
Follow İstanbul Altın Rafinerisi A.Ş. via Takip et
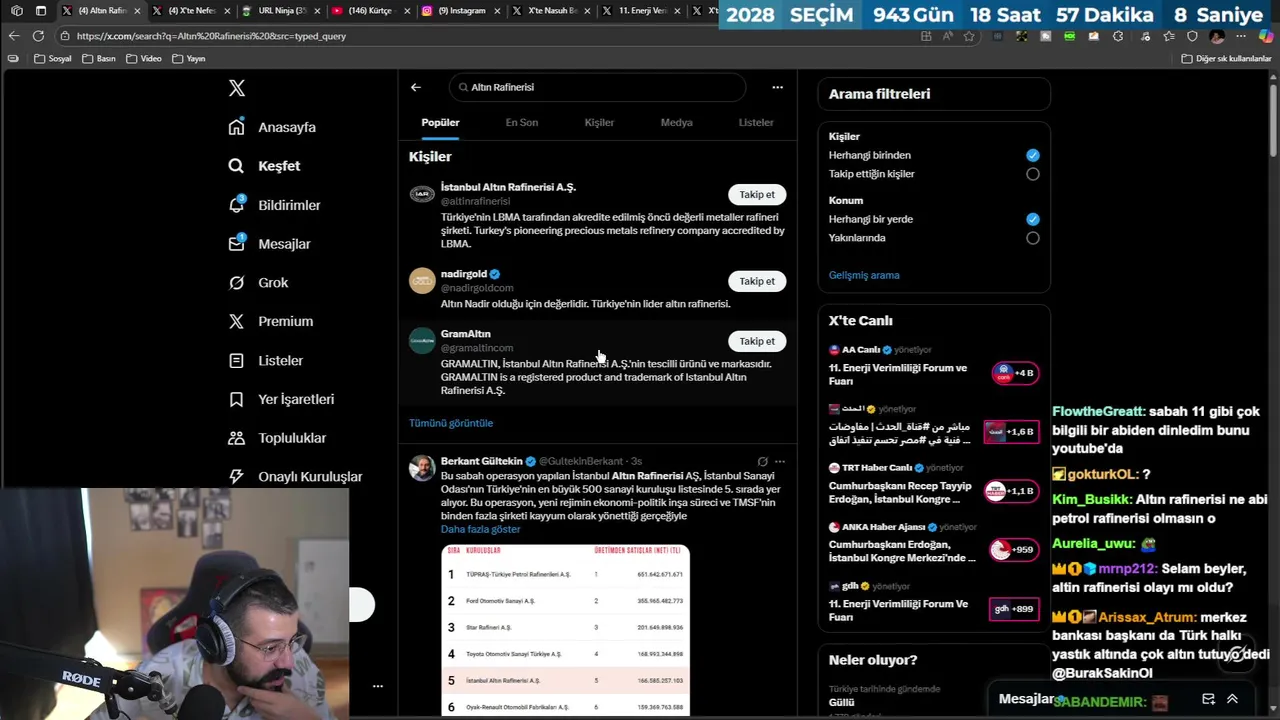(757, 194)
